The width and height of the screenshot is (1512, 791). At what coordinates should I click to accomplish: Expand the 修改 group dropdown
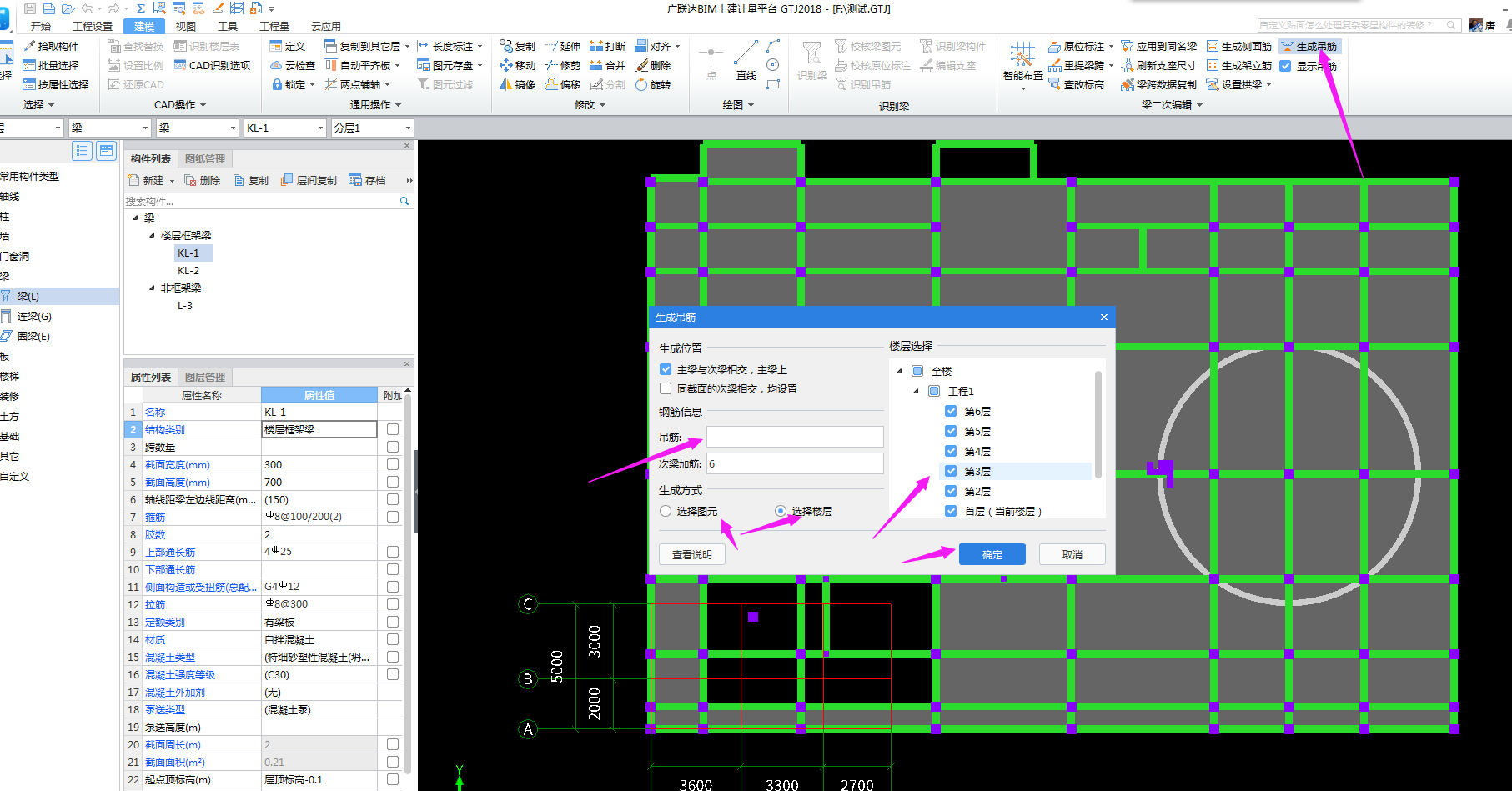(x=590, y=105)
